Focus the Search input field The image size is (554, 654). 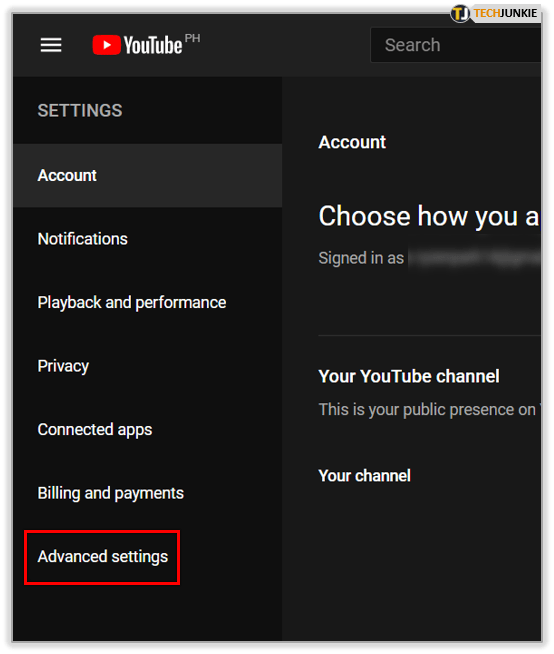coord(456,45)
